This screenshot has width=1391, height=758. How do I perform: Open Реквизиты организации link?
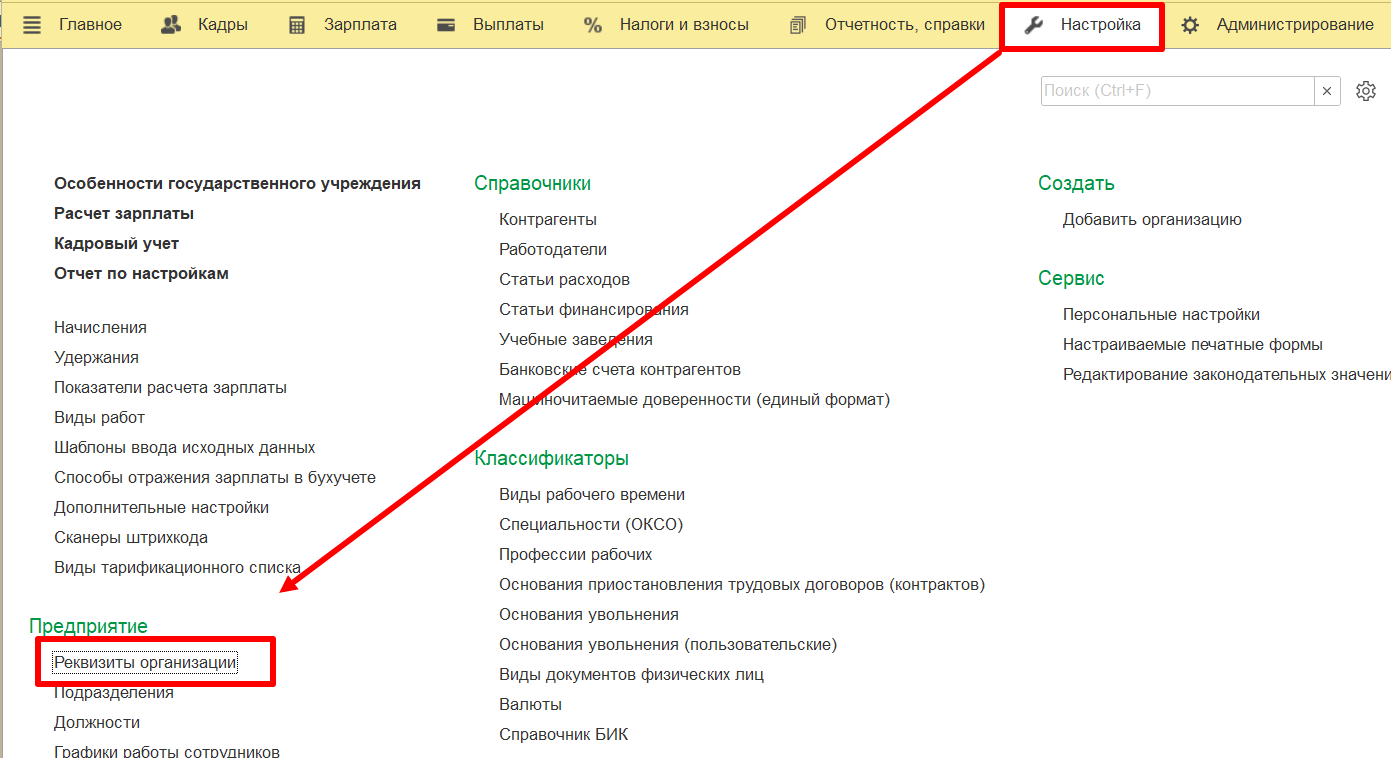click(x=146, y=662)
